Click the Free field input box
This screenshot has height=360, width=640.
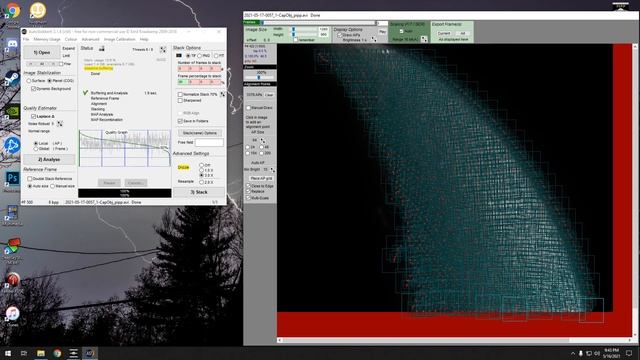209,142
